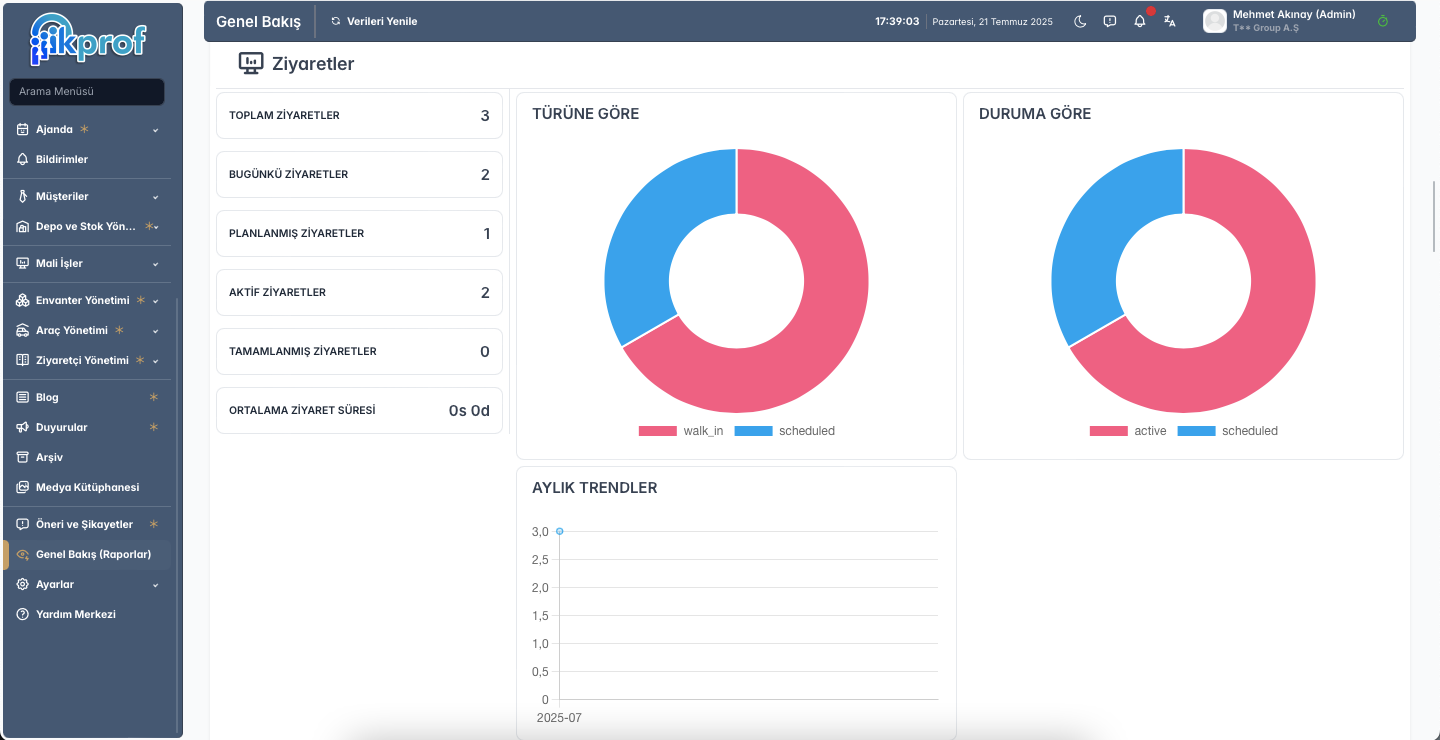
Task: Toggle dark mode with moon icon
Action: point(1080,21)
